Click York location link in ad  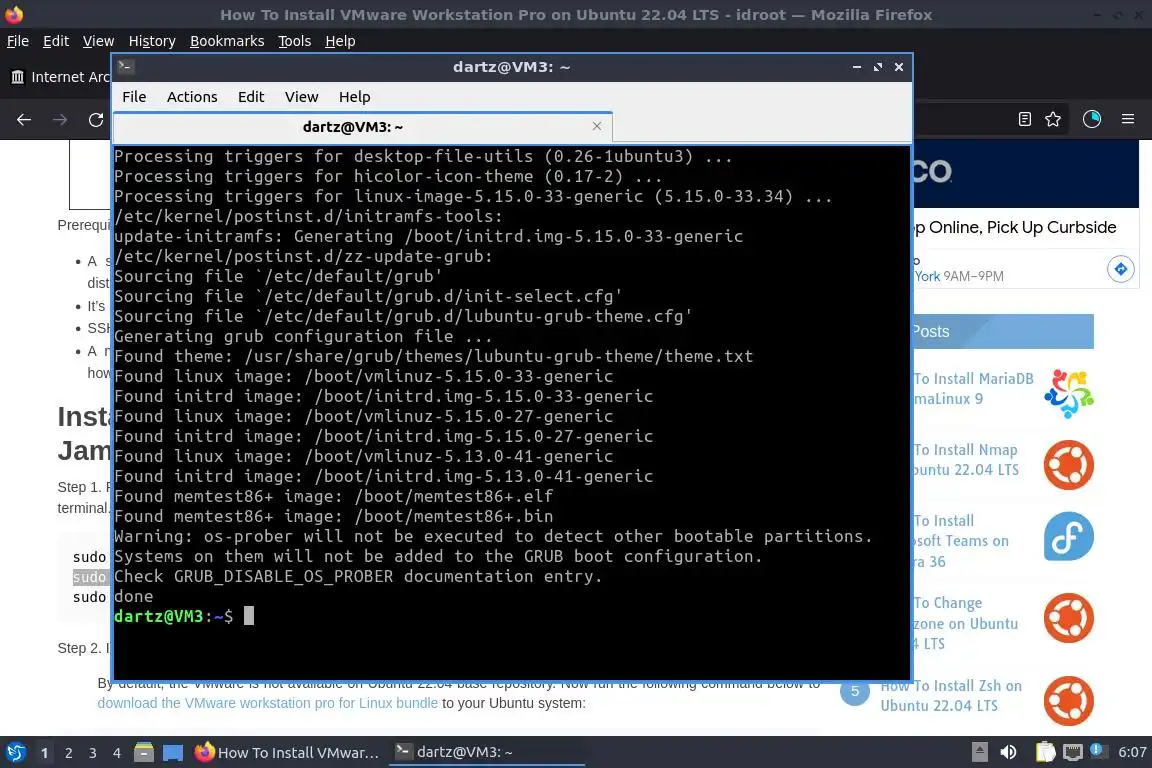pyautogui.click(x=926, y=276)
